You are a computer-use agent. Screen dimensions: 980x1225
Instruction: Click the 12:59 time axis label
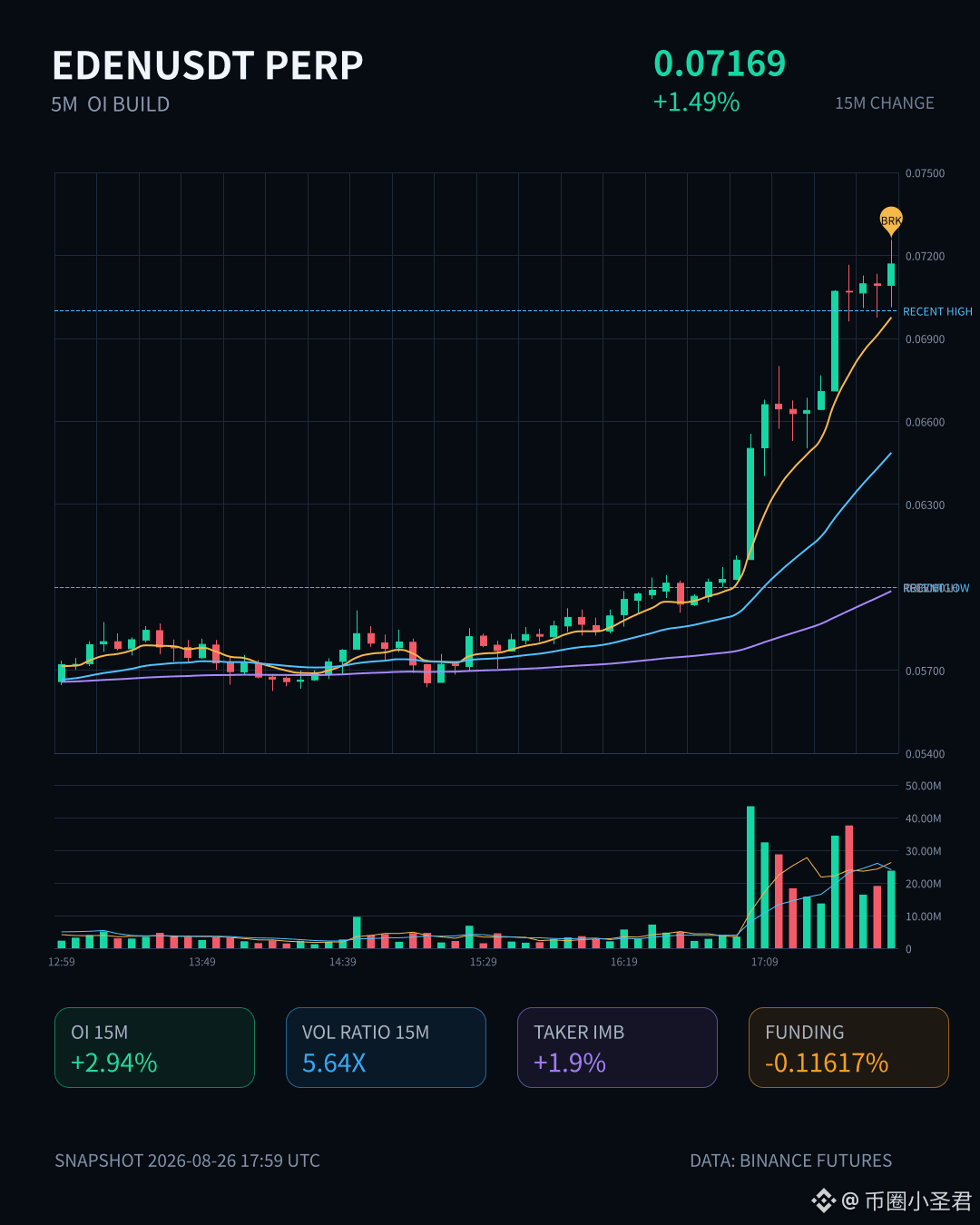click(x=62, y=962)
